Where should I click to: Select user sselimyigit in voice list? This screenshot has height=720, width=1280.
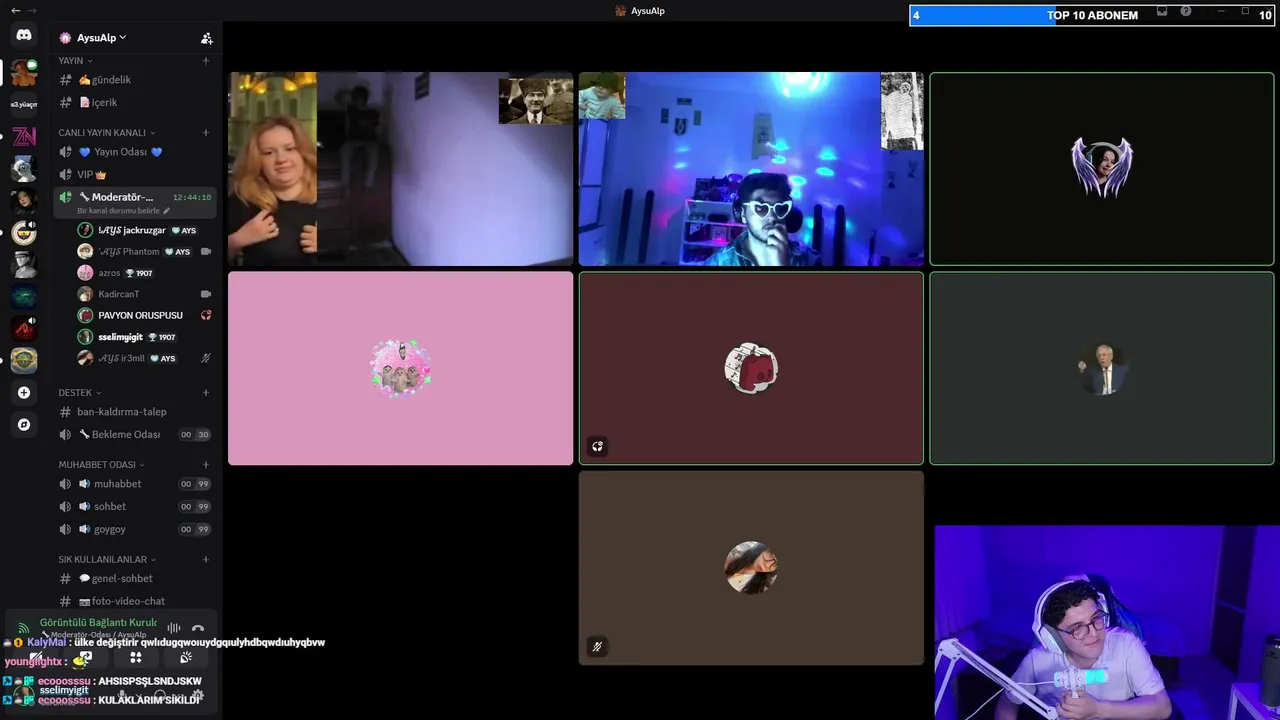[145, 337]
